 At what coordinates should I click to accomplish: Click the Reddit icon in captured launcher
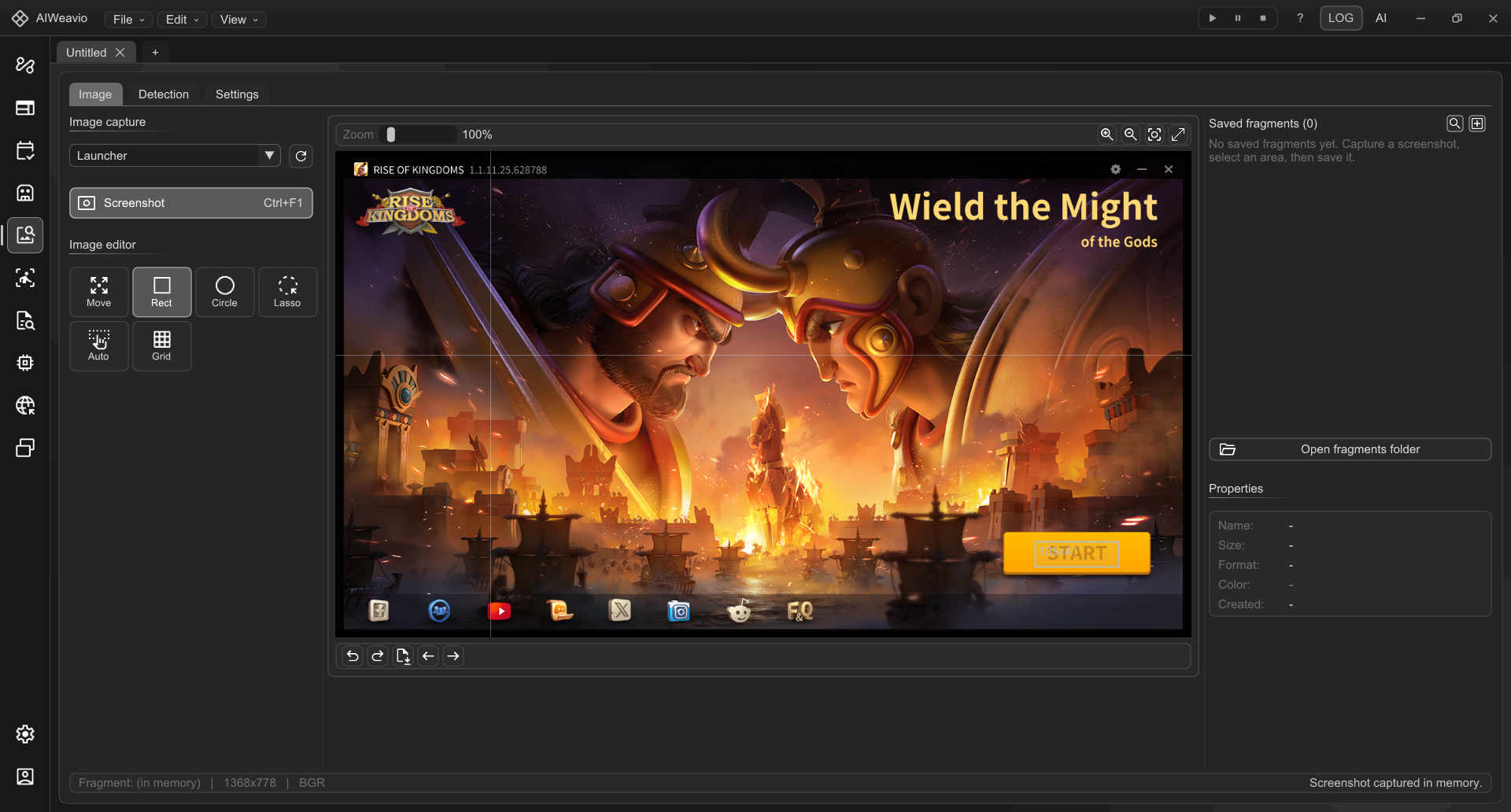coord(739,611)
